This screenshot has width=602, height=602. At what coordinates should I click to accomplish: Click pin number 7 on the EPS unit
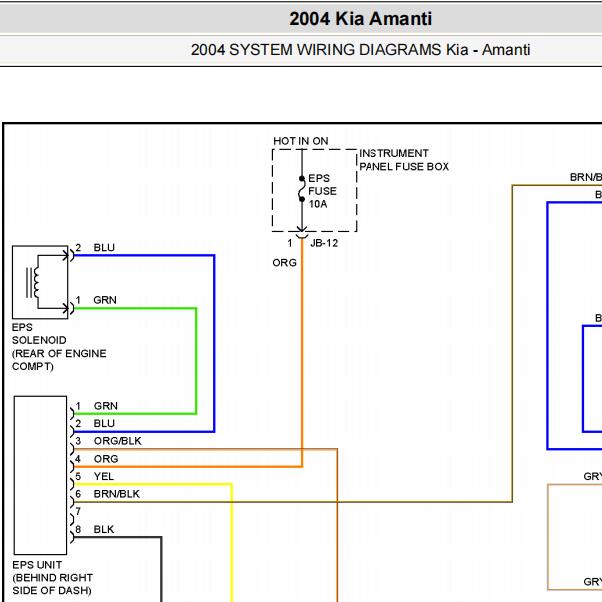[78, 511]
